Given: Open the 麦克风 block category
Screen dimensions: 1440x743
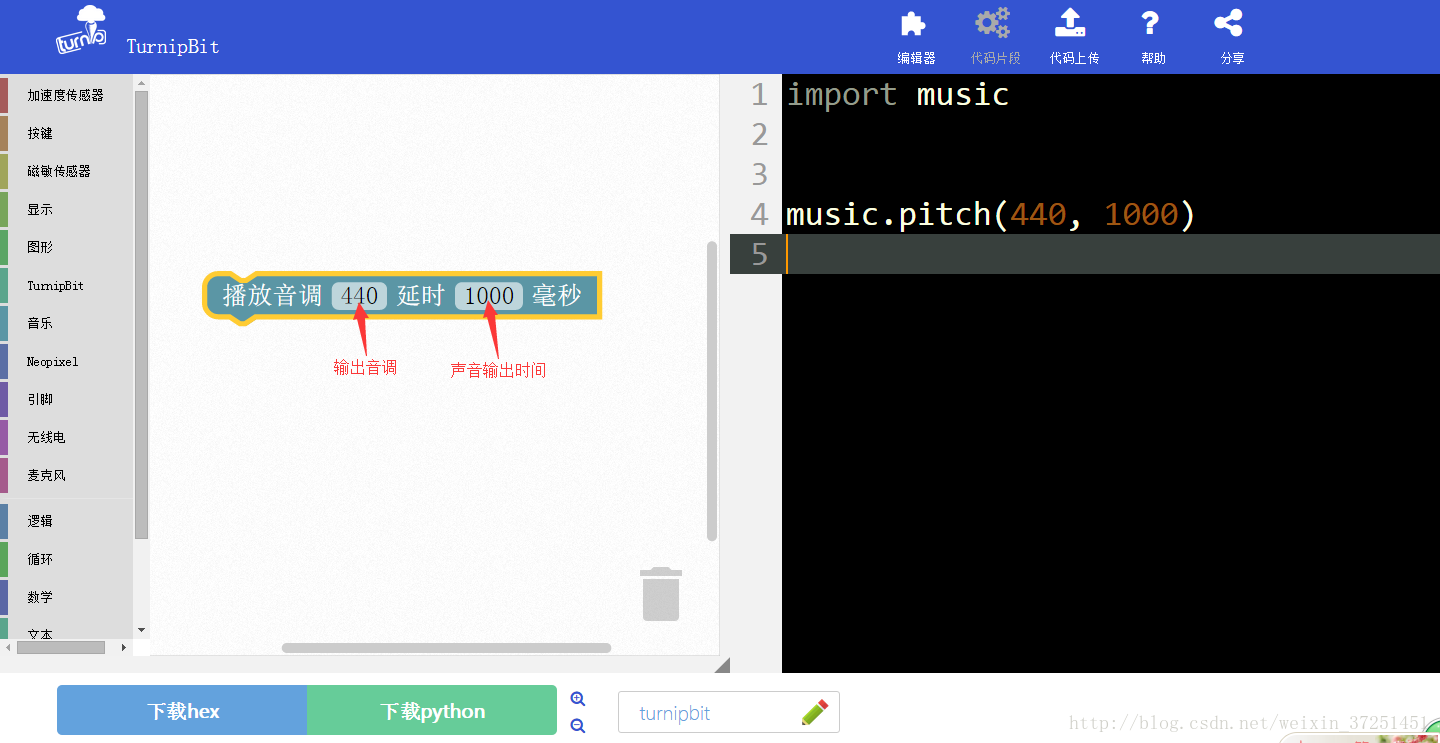Looking at the screenshot, I should pyautogui.click(x=66, y=475).
